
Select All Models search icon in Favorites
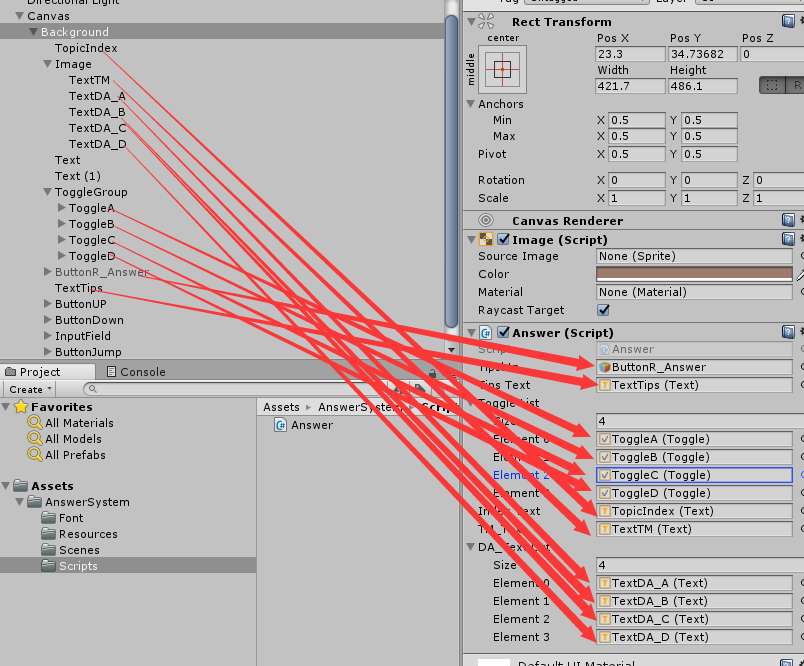(x=35, y=438)
